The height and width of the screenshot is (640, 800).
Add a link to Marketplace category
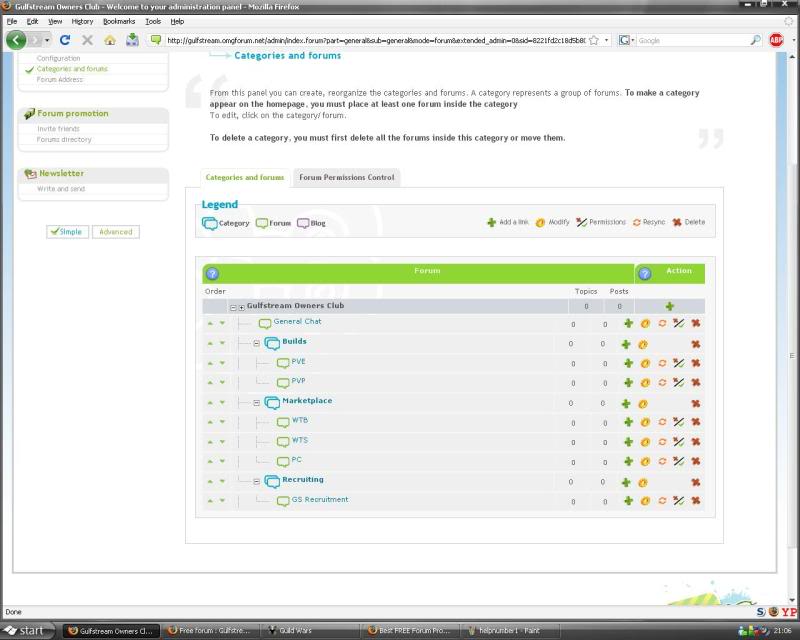pyautogui.click(x=627, y=403)
